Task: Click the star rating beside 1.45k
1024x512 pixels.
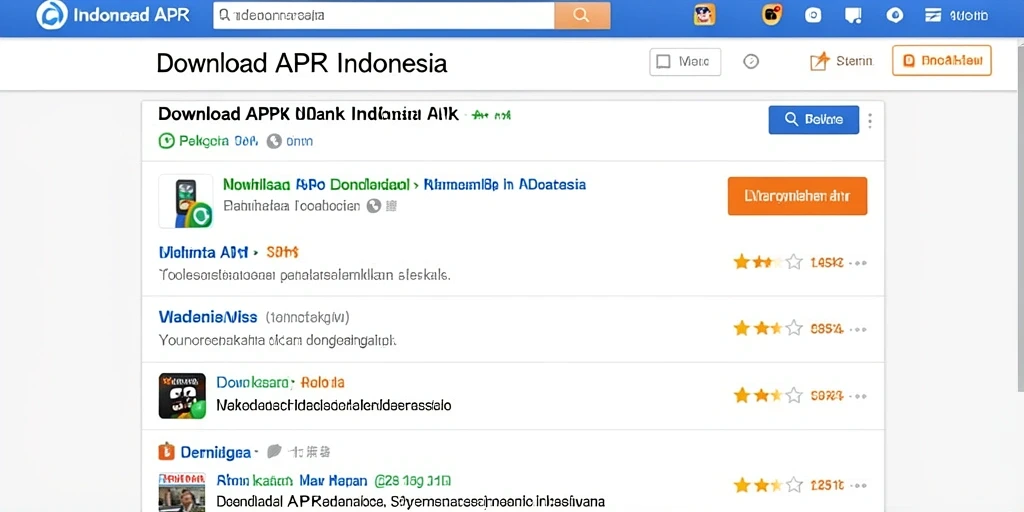Action: tap(767, 263)
